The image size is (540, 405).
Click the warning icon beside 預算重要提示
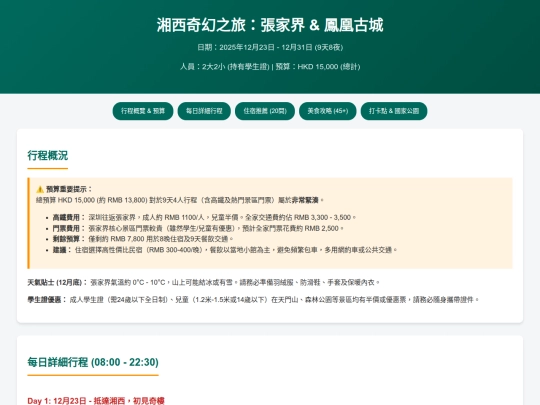click(x=40, y=189)
